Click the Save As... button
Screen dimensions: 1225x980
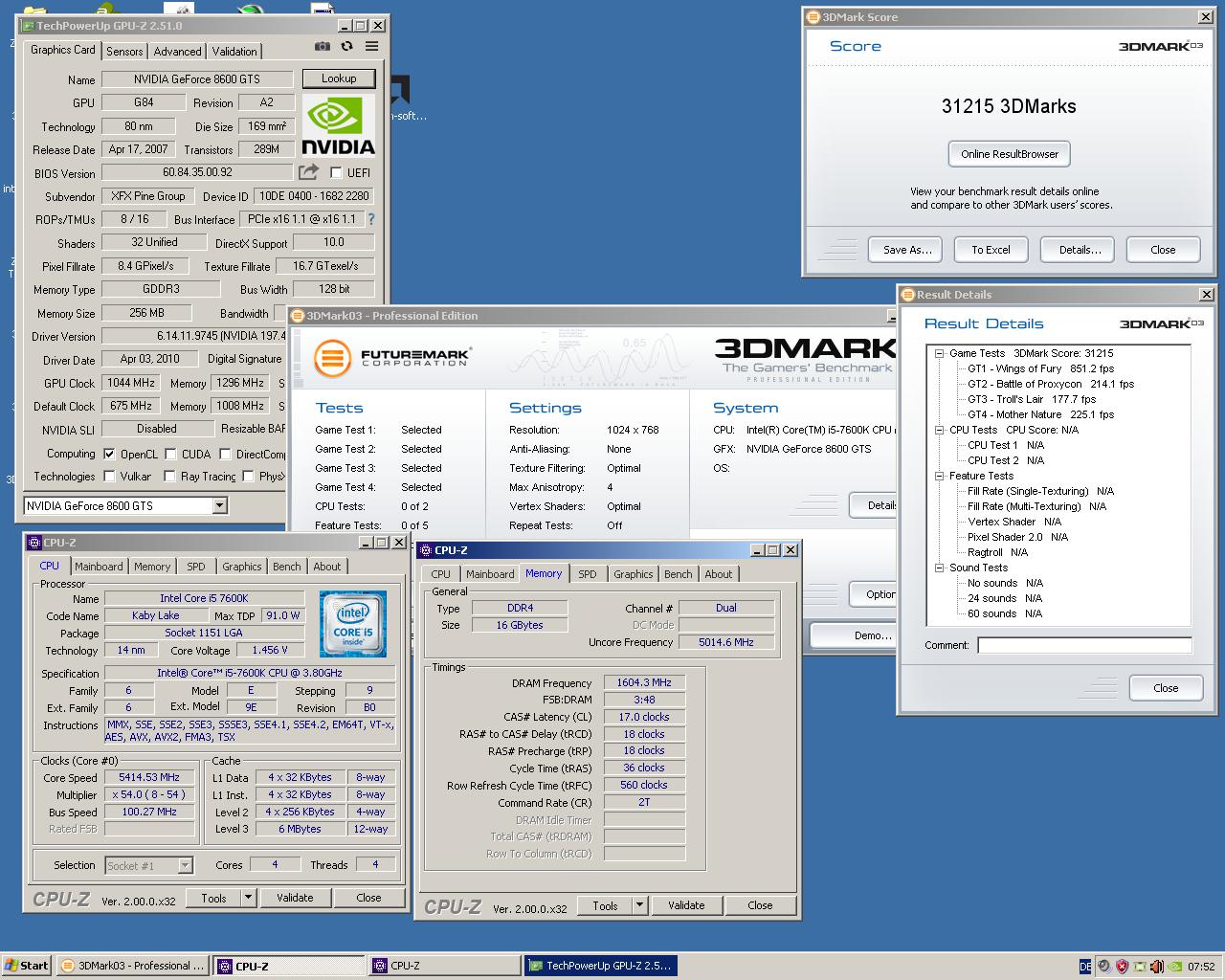[x=907, y=250]
